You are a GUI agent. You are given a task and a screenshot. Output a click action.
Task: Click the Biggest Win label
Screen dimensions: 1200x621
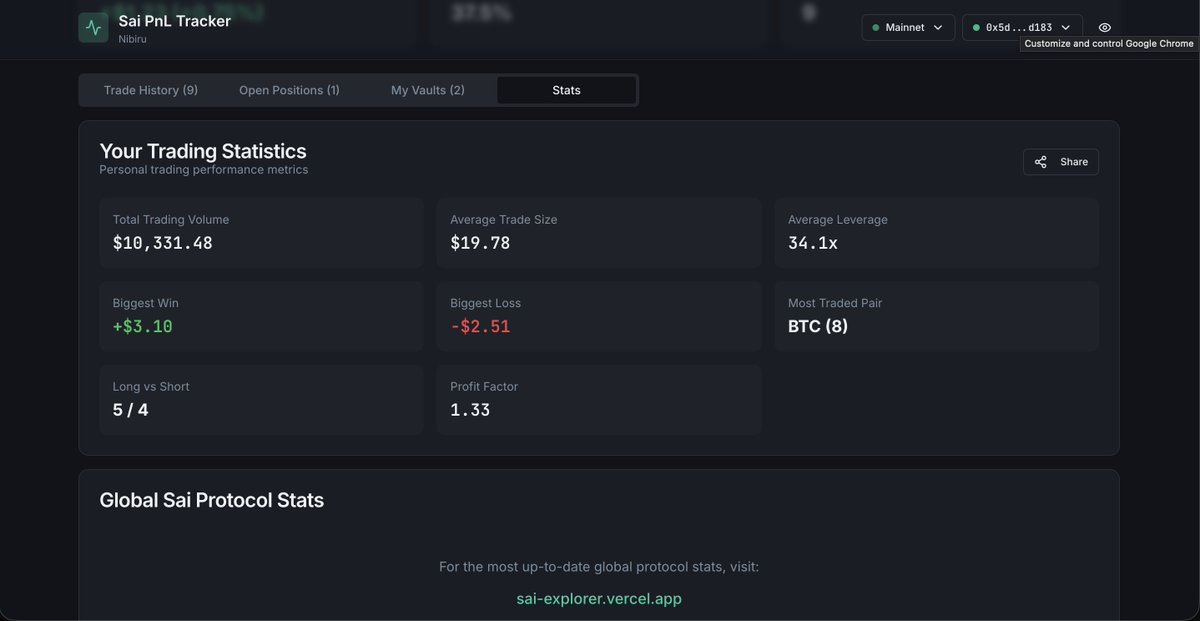pyautogui.click(x=146, y=303)
